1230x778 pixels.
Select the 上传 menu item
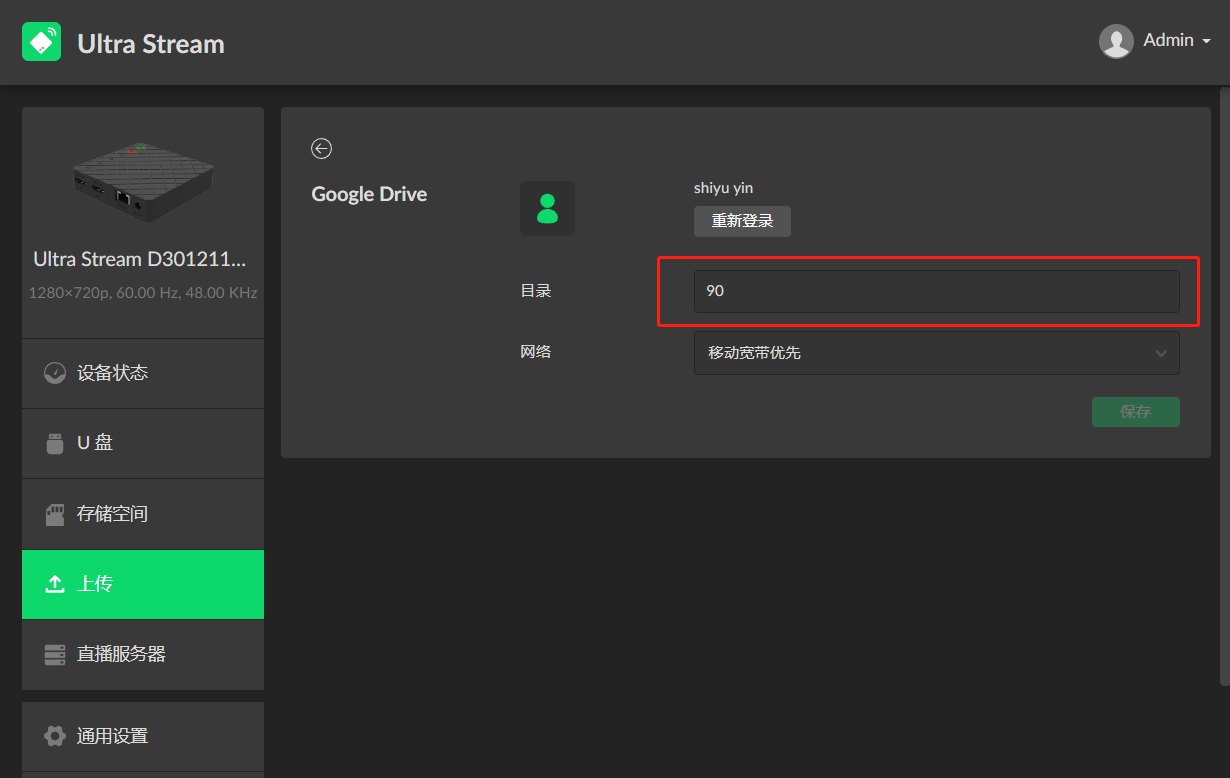tap(143, 584)
